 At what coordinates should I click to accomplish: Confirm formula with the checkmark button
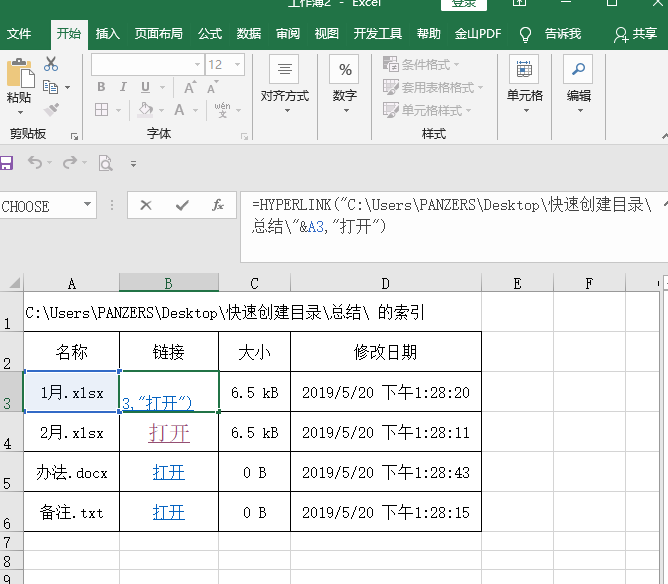[x=182, y=205]
